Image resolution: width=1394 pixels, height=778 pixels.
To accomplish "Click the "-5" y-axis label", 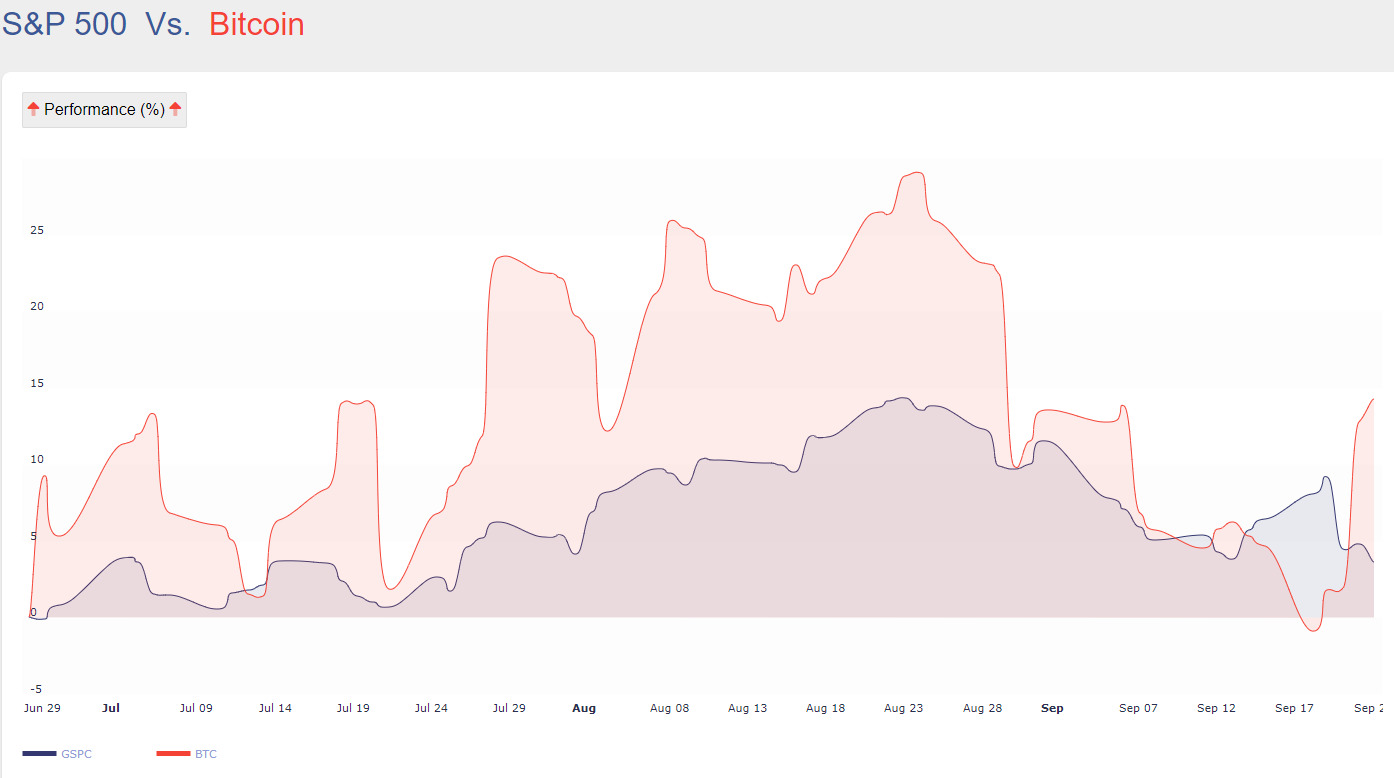I will (35, 689).
